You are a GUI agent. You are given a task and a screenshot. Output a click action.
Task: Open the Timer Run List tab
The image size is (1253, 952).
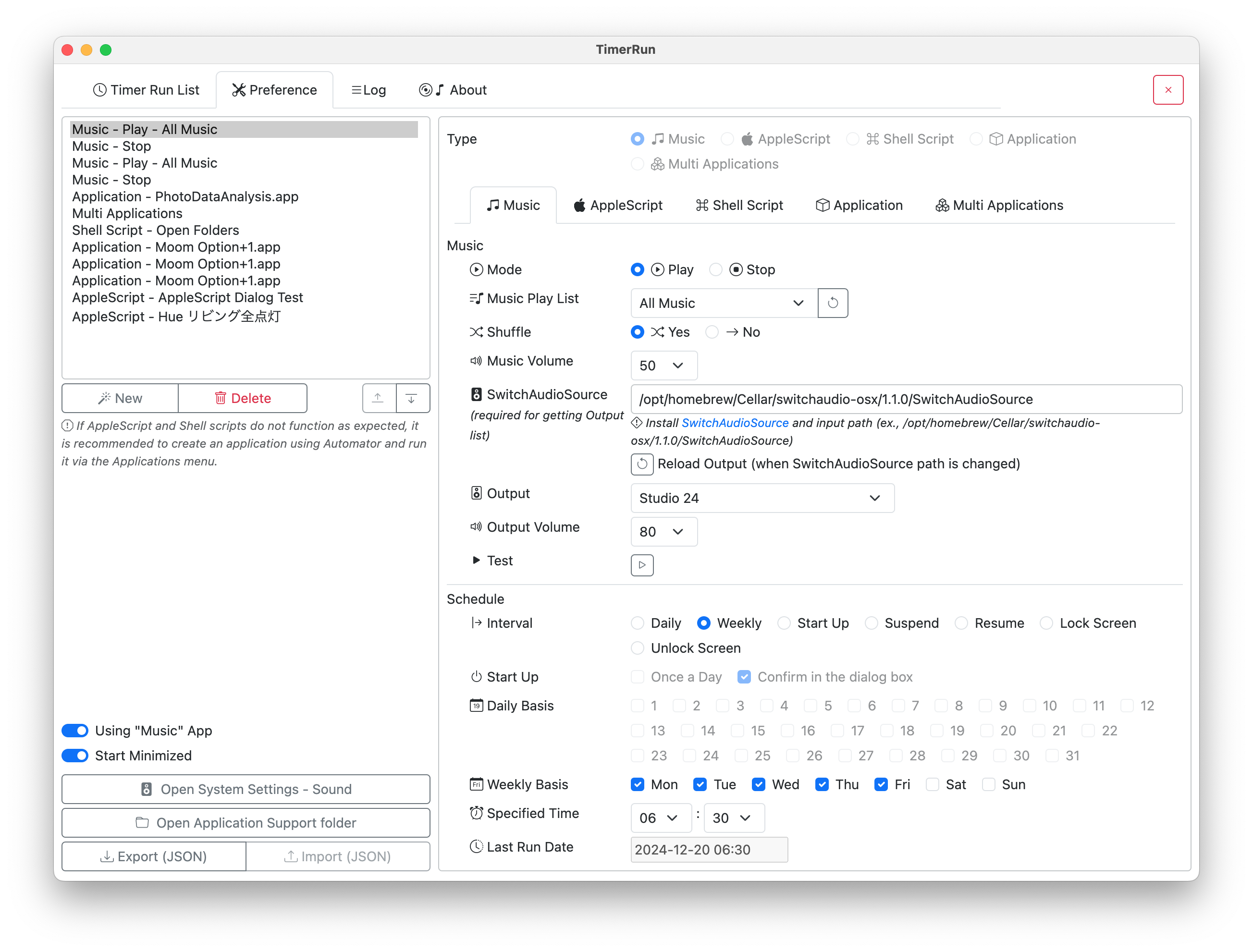146,90
